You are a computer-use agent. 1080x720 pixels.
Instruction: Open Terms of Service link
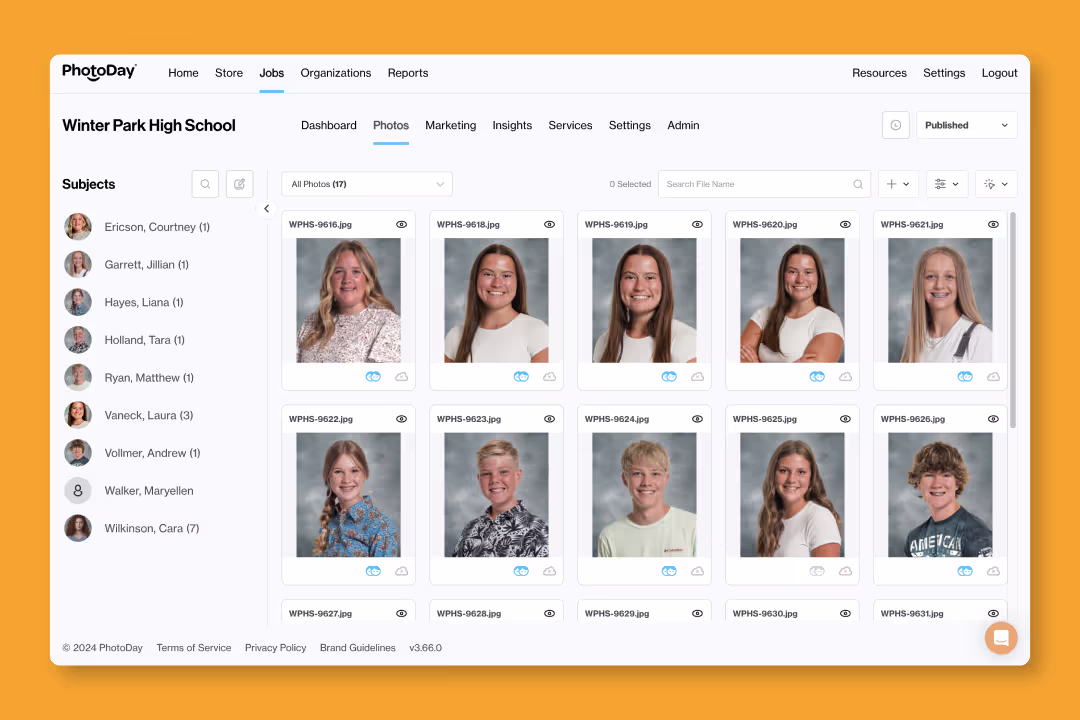click(x=194, y=648)
